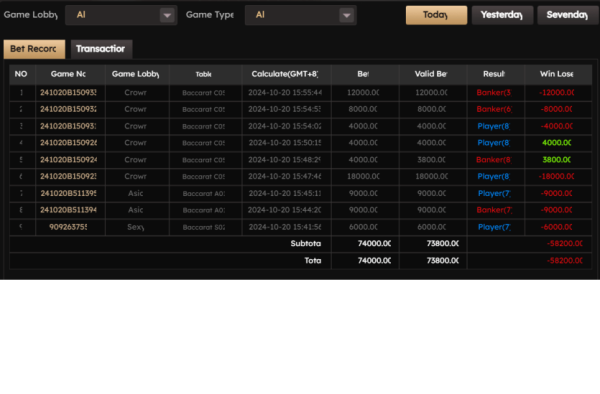Switch to the Bet Record tab
600x394 pixels.
point(34,49)
